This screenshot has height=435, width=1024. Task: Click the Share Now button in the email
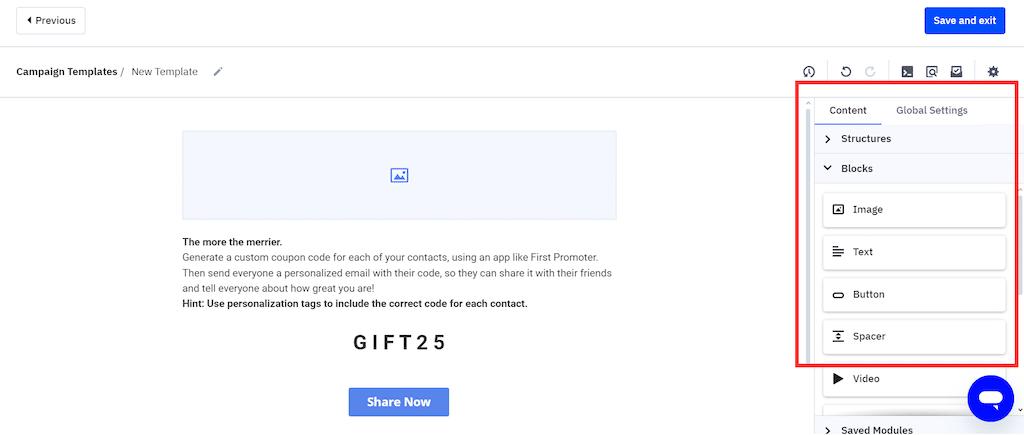398,402
